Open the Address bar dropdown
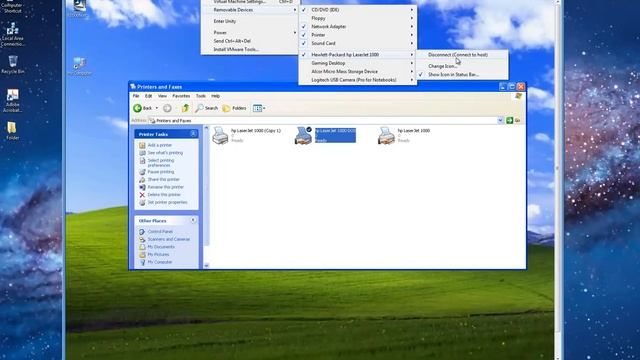The height and width of the screenshot is (360, 640). click(x=500, y=120)
